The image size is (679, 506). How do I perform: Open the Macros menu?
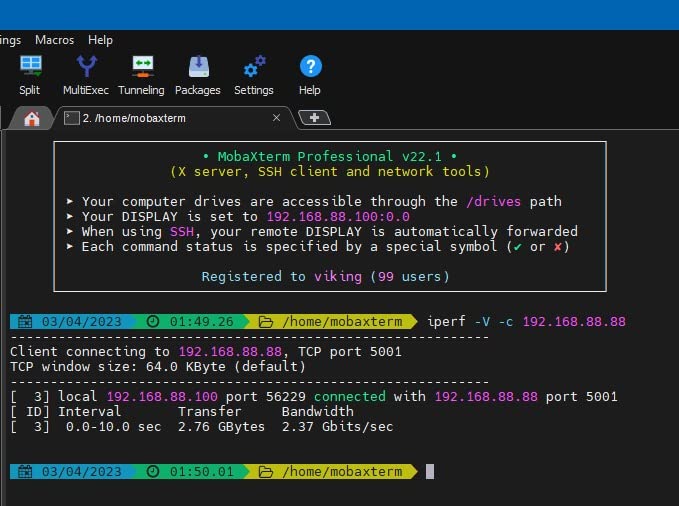pos(55,40)
